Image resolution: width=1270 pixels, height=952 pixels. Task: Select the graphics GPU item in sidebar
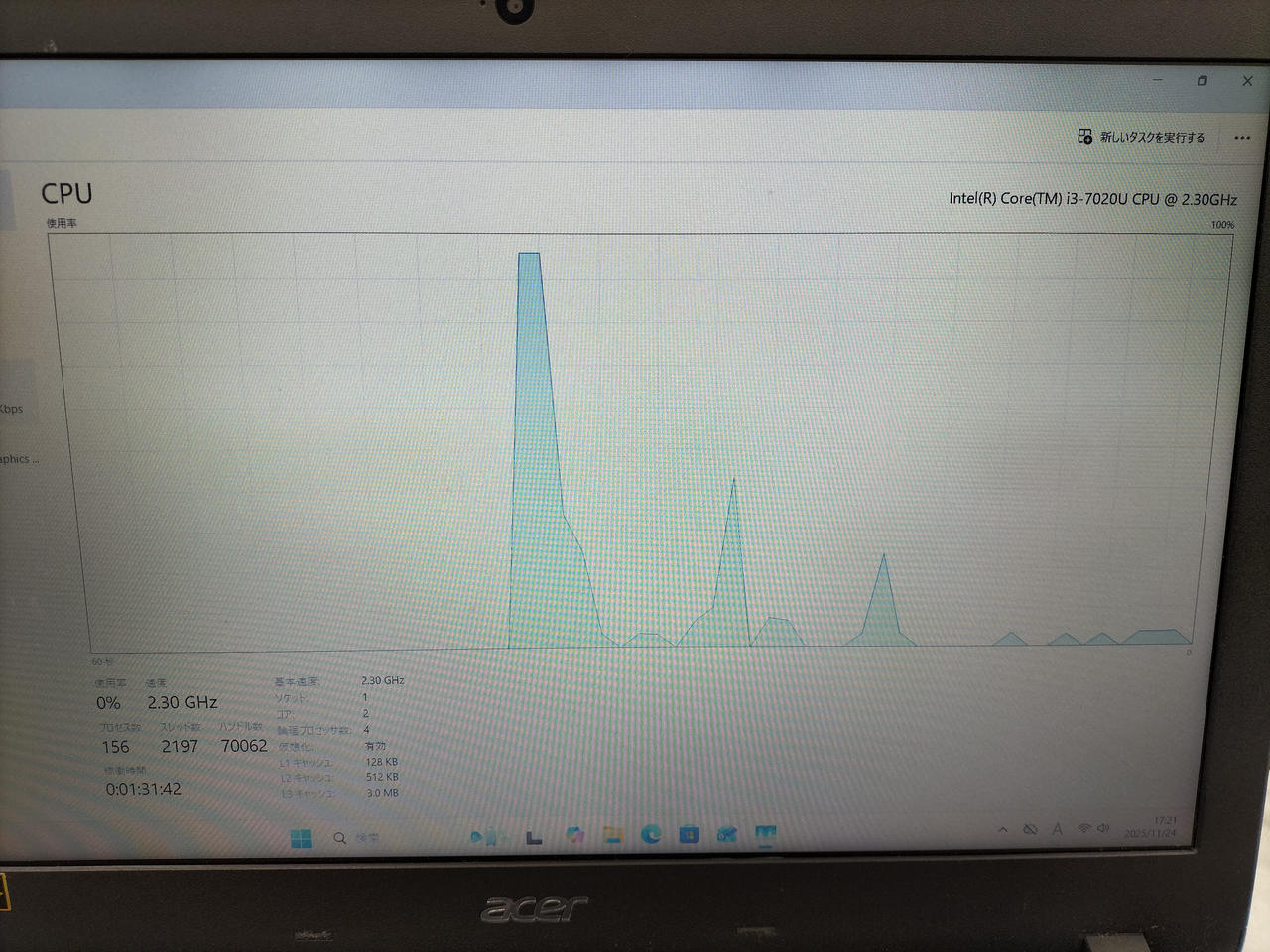click(15, 458)
